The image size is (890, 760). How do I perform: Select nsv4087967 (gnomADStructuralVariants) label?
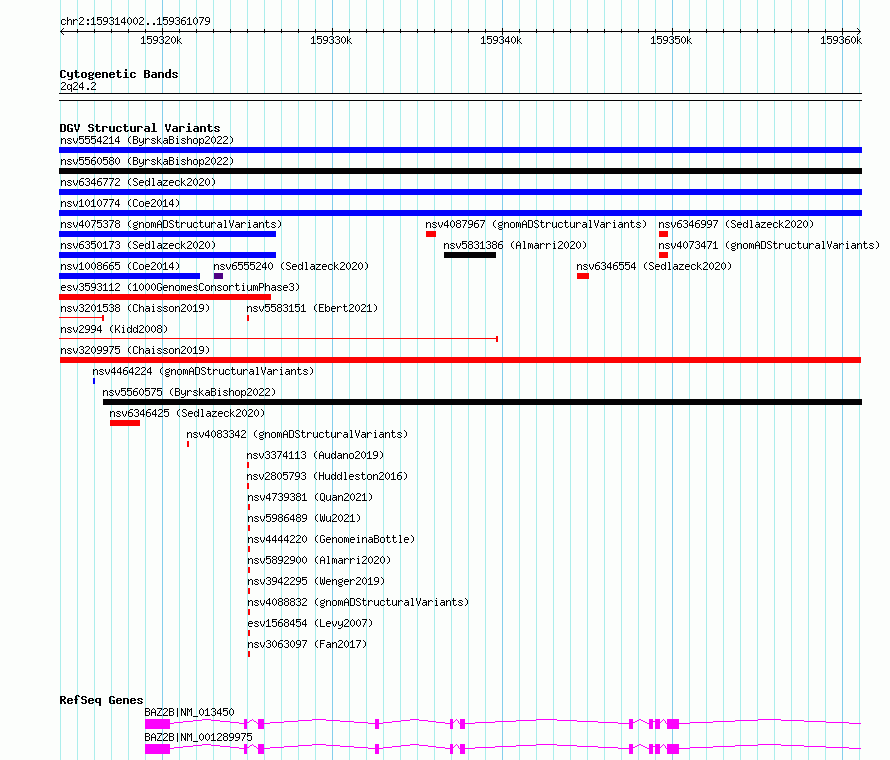tap(536, 224)
